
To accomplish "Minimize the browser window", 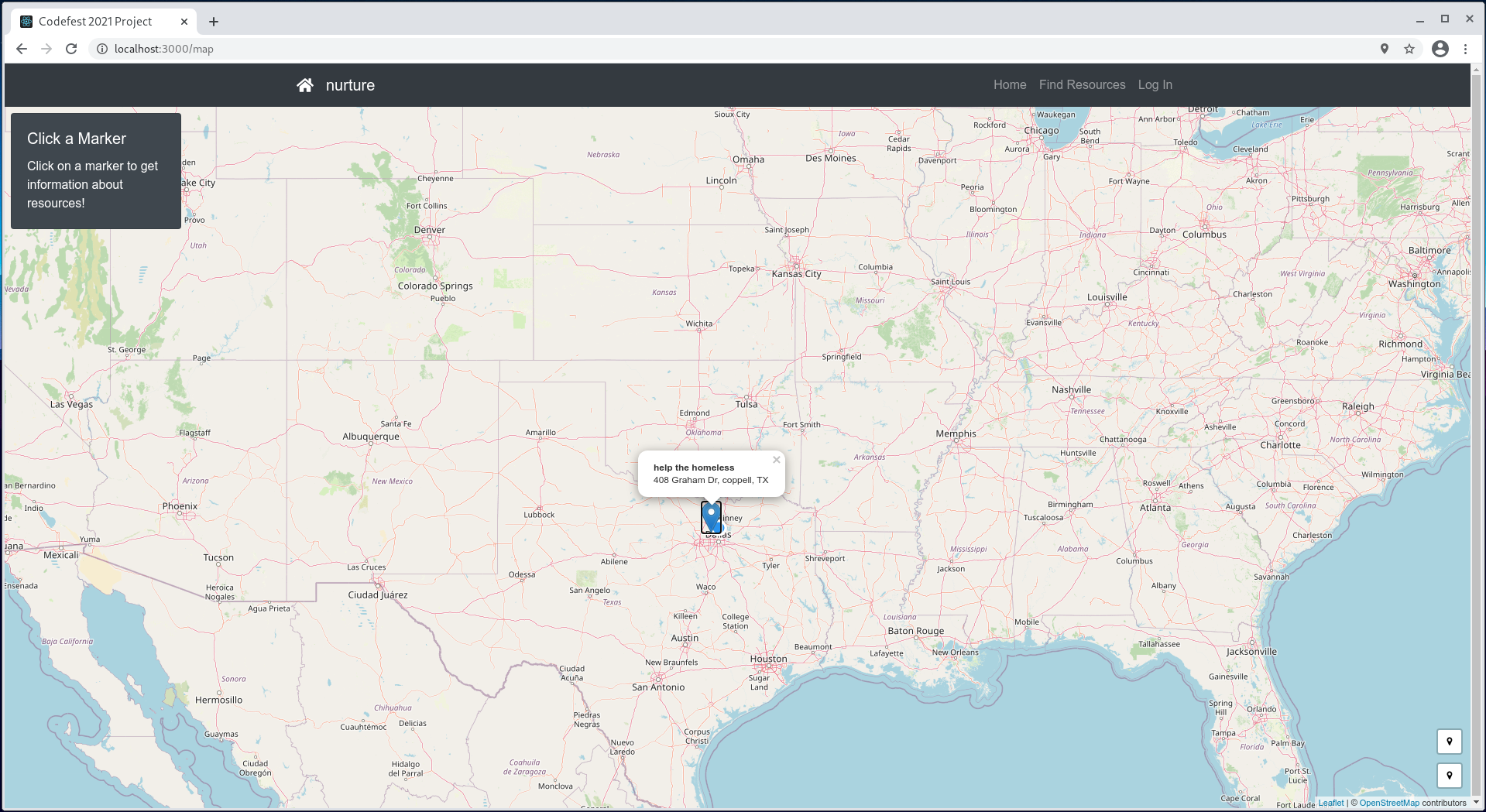I will click(1420, 21).
